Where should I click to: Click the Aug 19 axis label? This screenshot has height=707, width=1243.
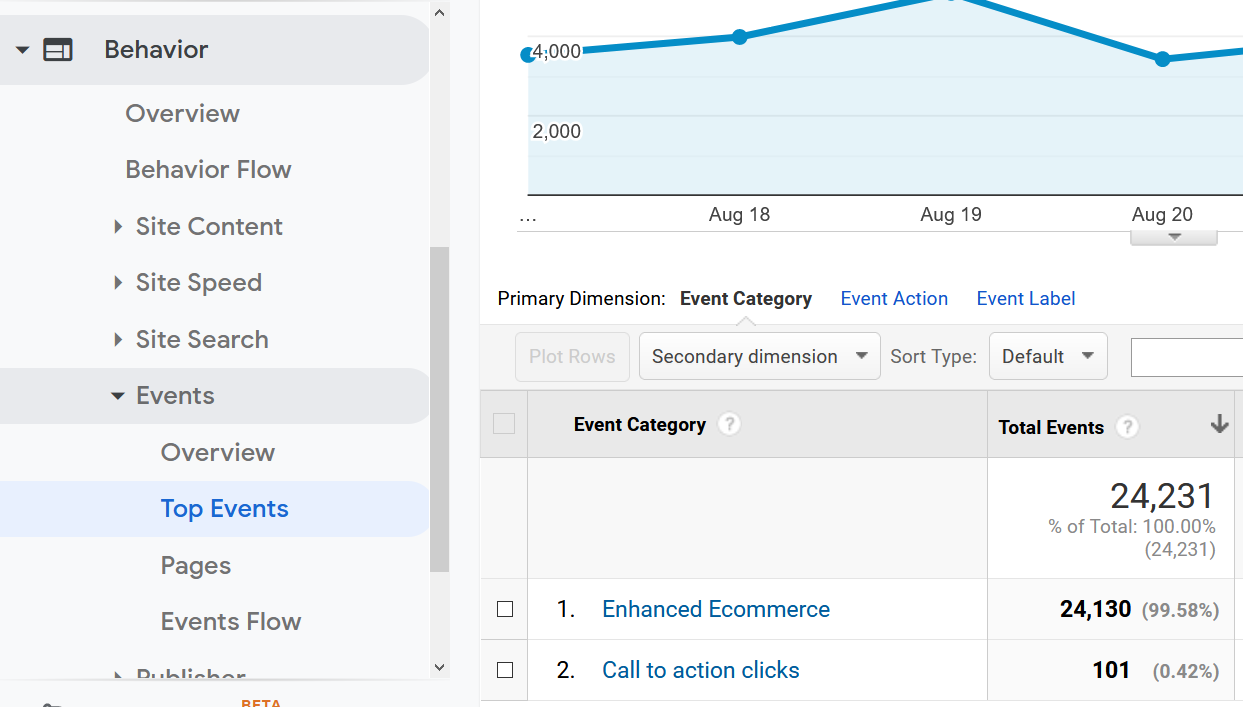pos(951,214)
